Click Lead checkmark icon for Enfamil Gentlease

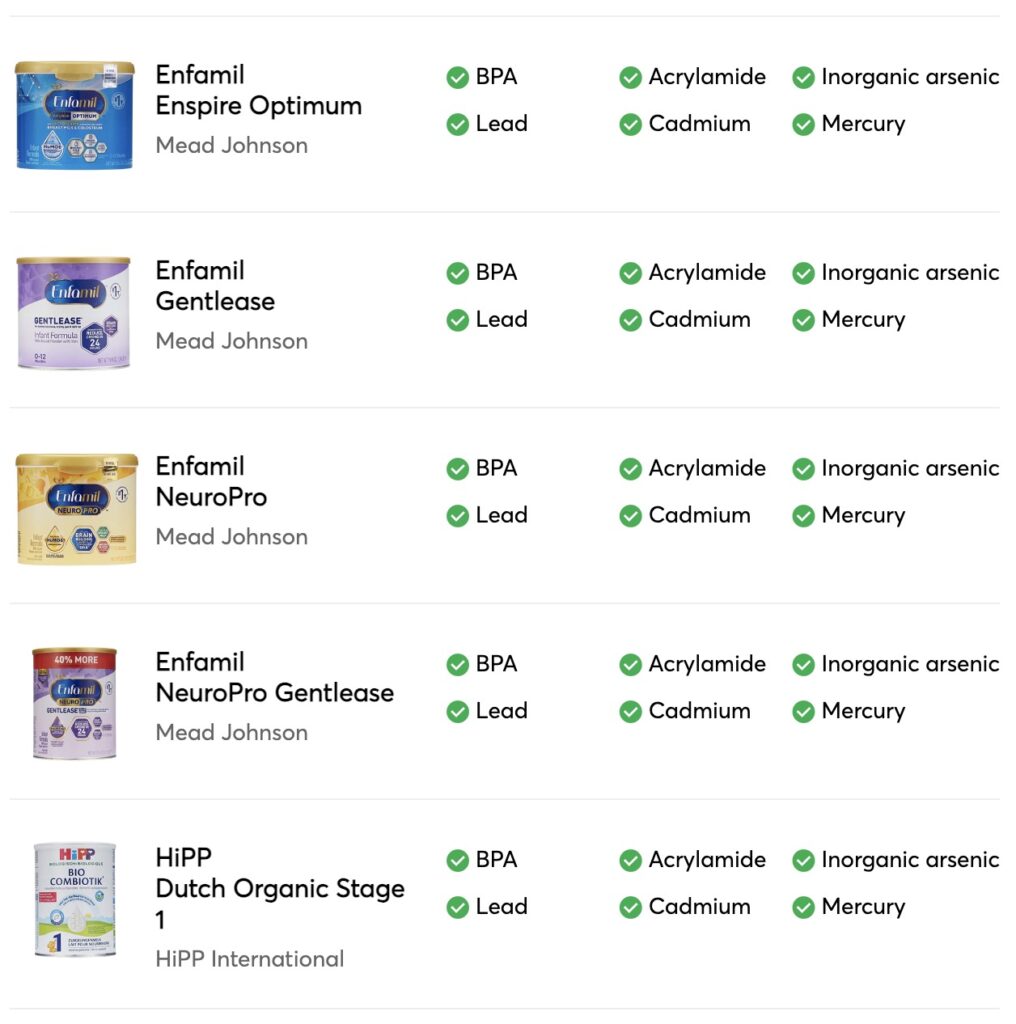(457, 320)
